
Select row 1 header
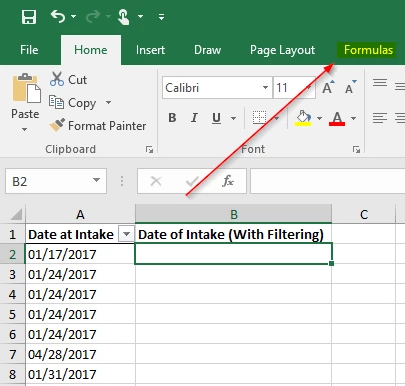pyautogui.click(x=12, y=234)
